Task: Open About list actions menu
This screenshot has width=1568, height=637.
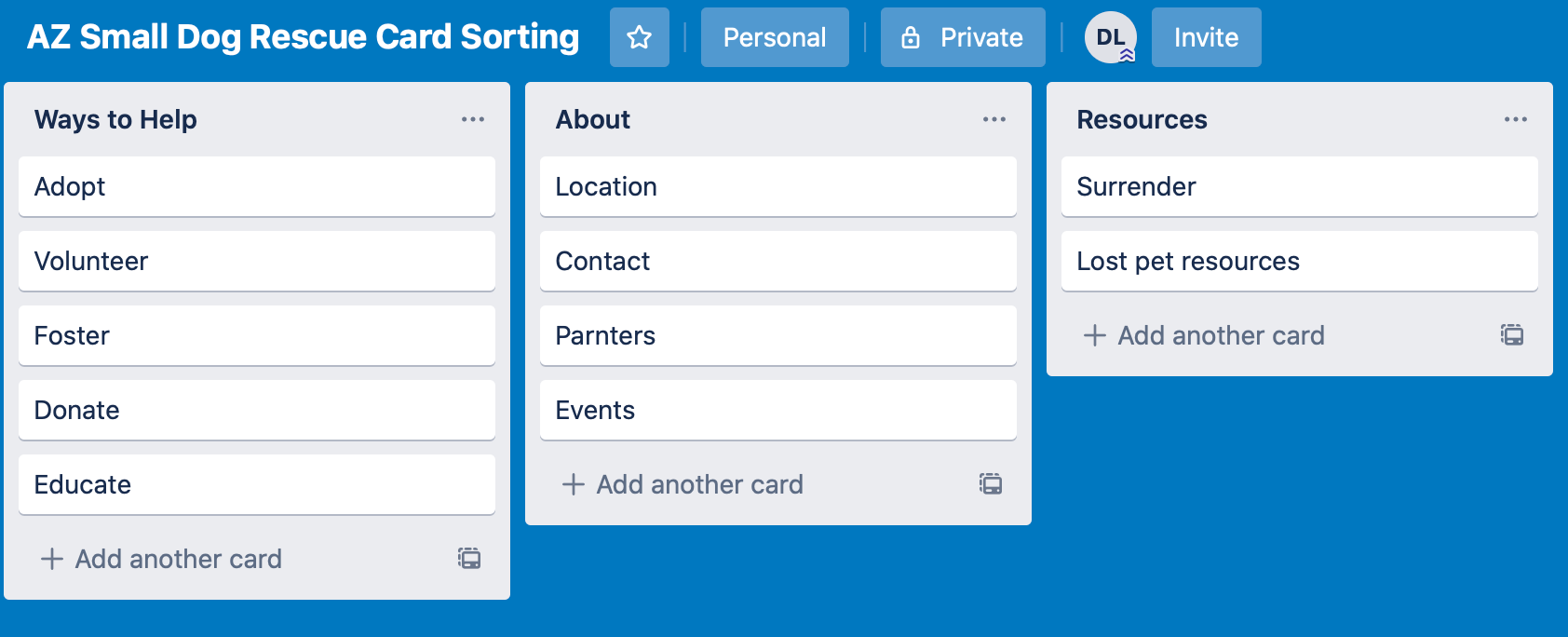Action: click(x=994, y=119)
